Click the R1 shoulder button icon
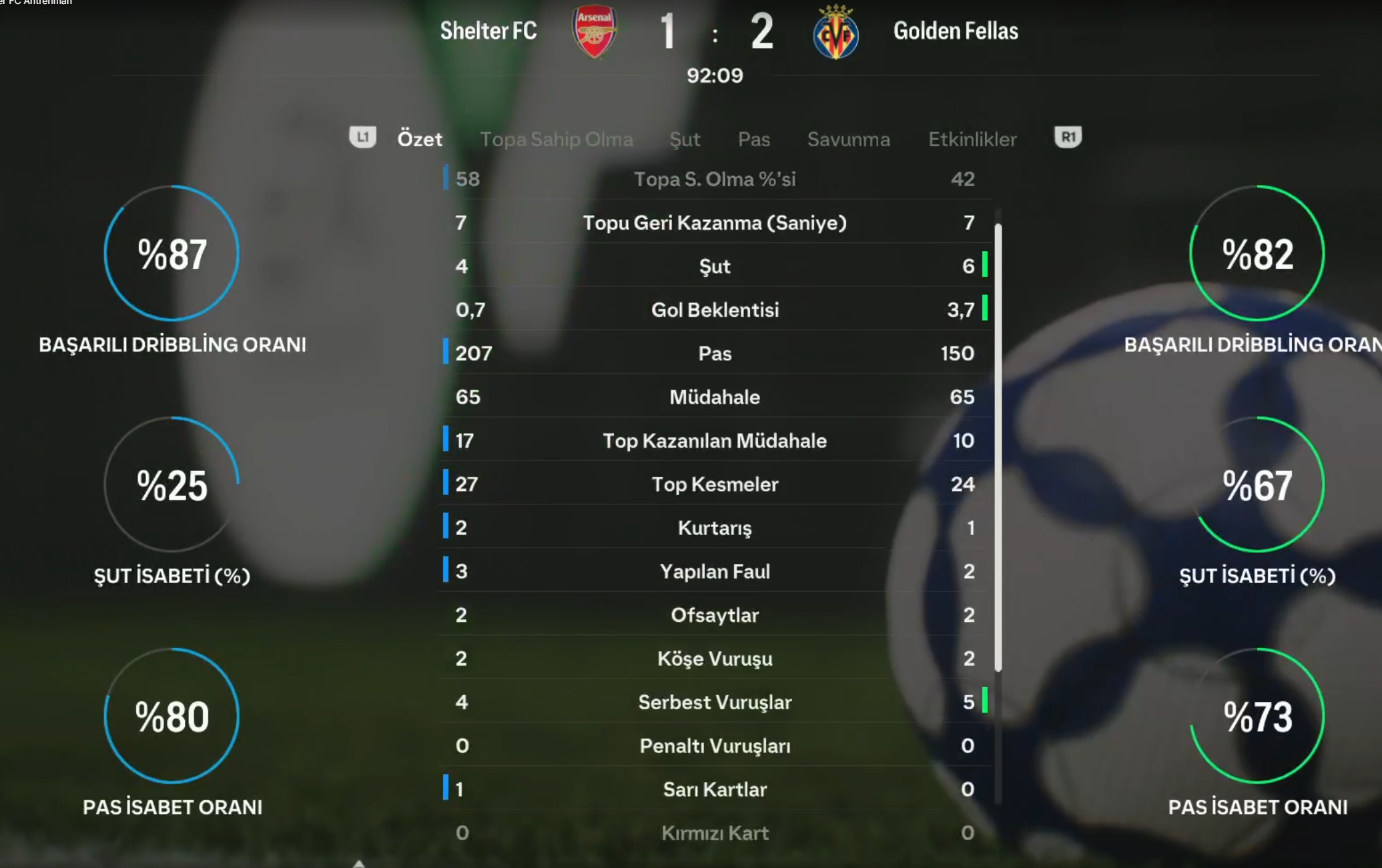Viewport: 1382px width, 868px height. tap(1068, 137)
